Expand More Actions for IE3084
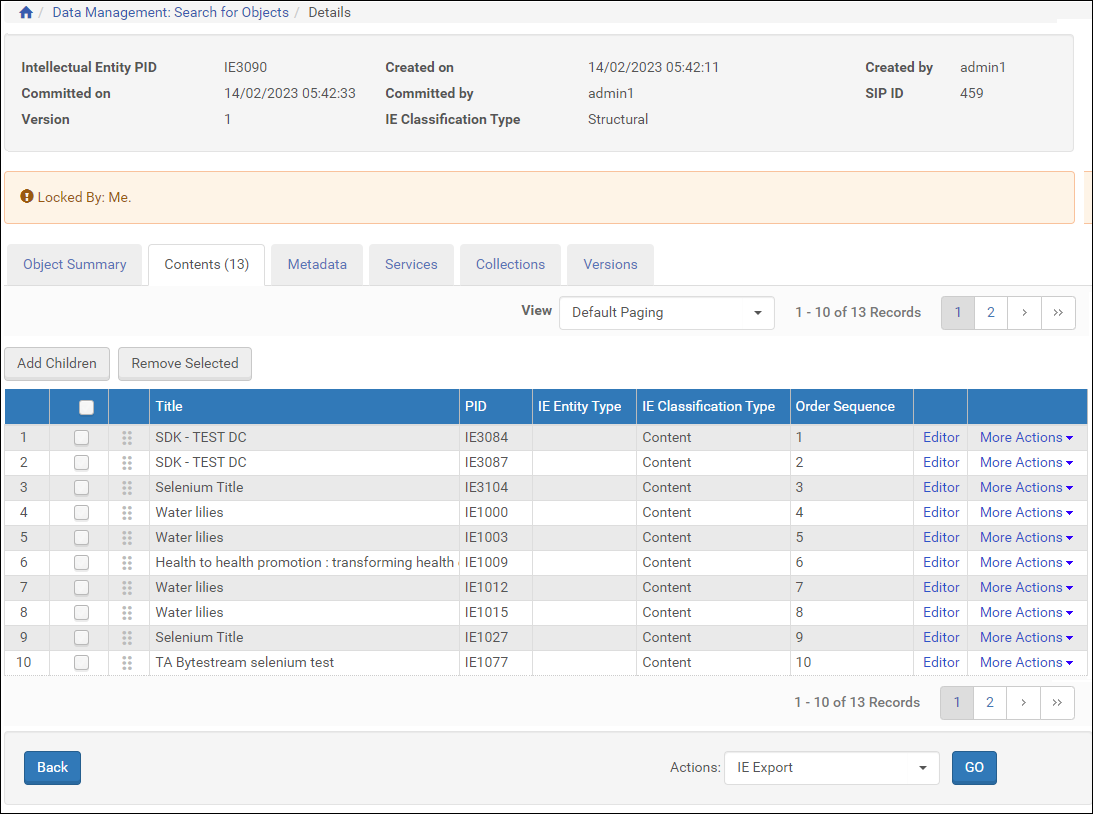This screenshot has width=1093, height=814. pyautogui.click(x=1026, y=438)
